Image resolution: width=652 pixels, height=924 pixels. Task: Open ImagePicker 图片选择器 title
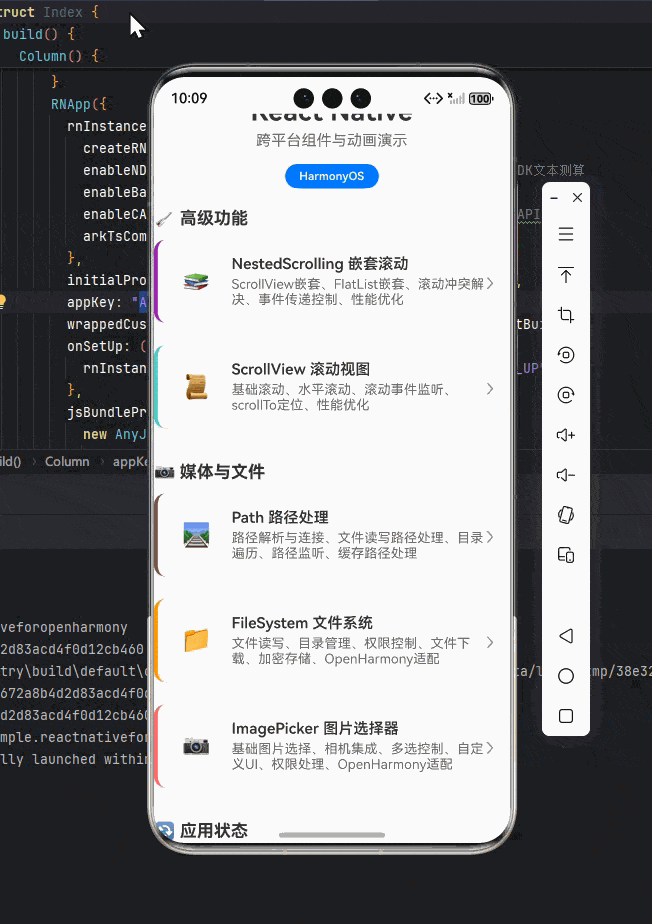315,728
